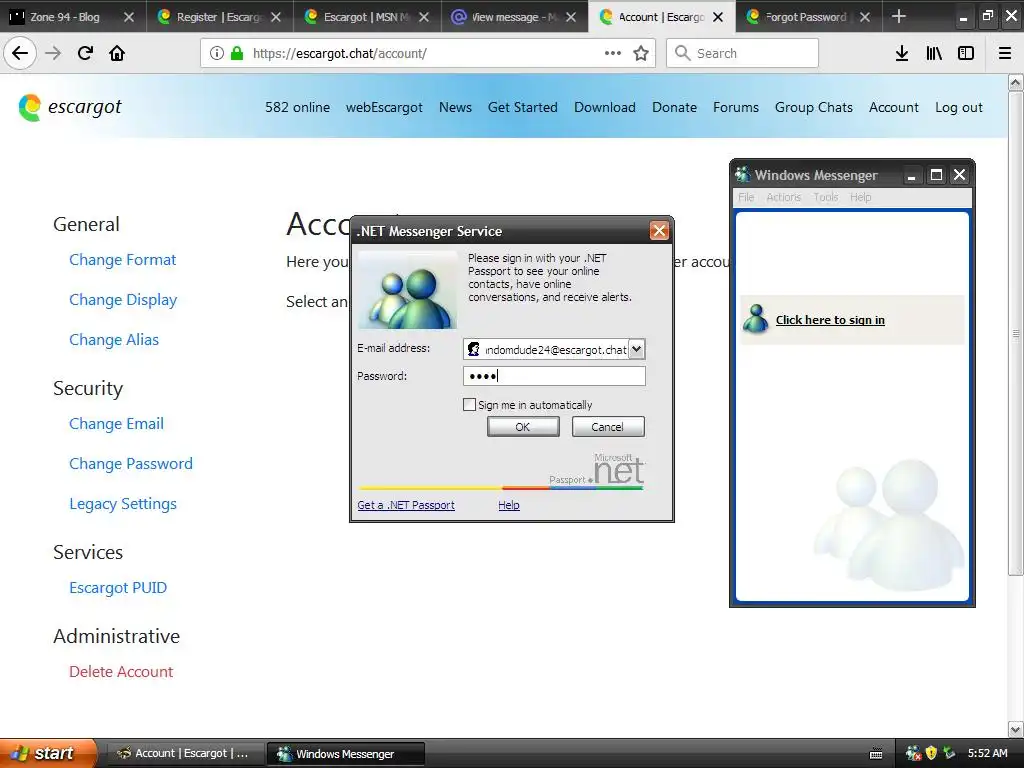
Task: Open Change Alias link
Action: [x=114, y=340]
